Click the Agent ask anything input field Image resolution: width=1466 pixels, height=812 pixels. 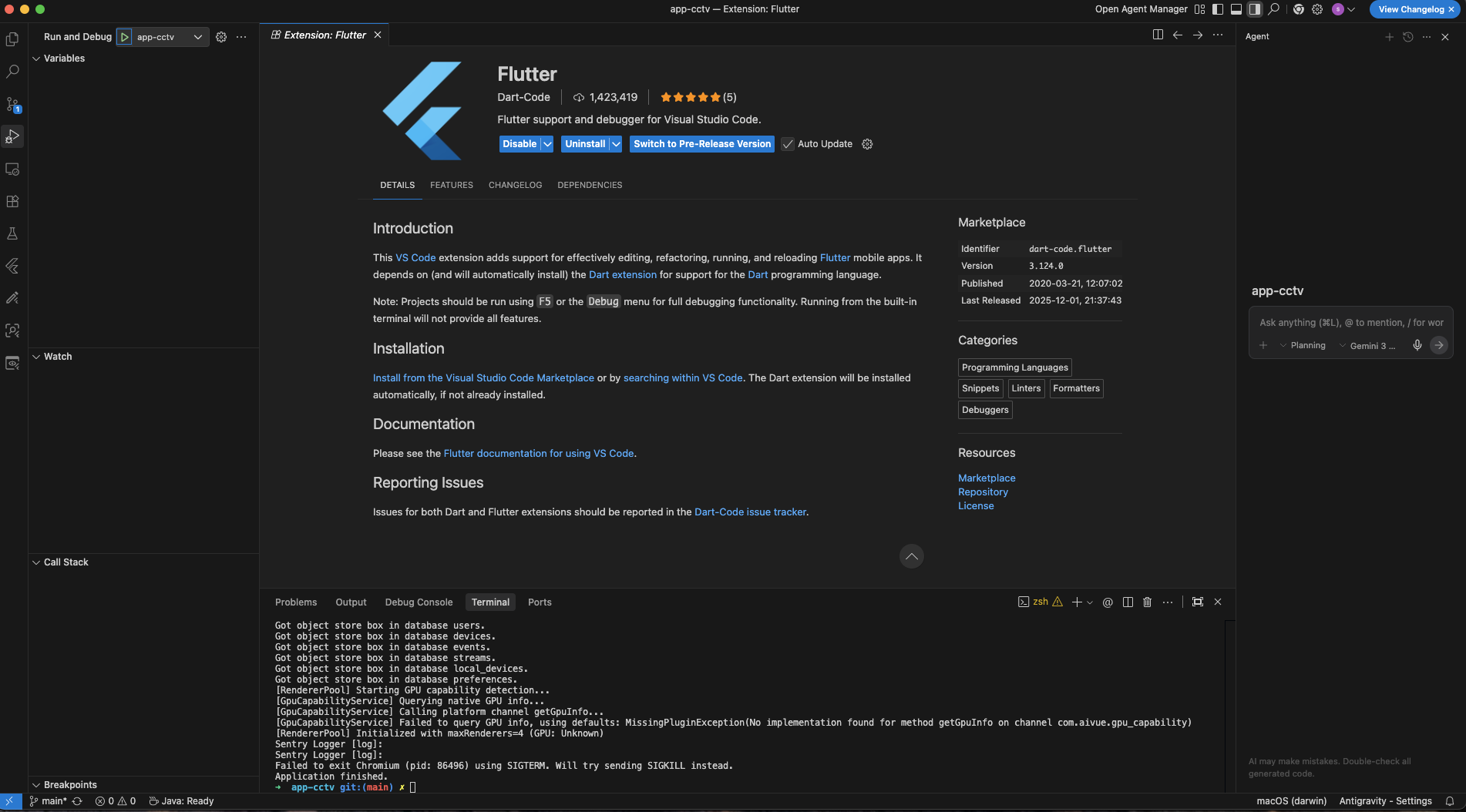tap(1350, 323)
